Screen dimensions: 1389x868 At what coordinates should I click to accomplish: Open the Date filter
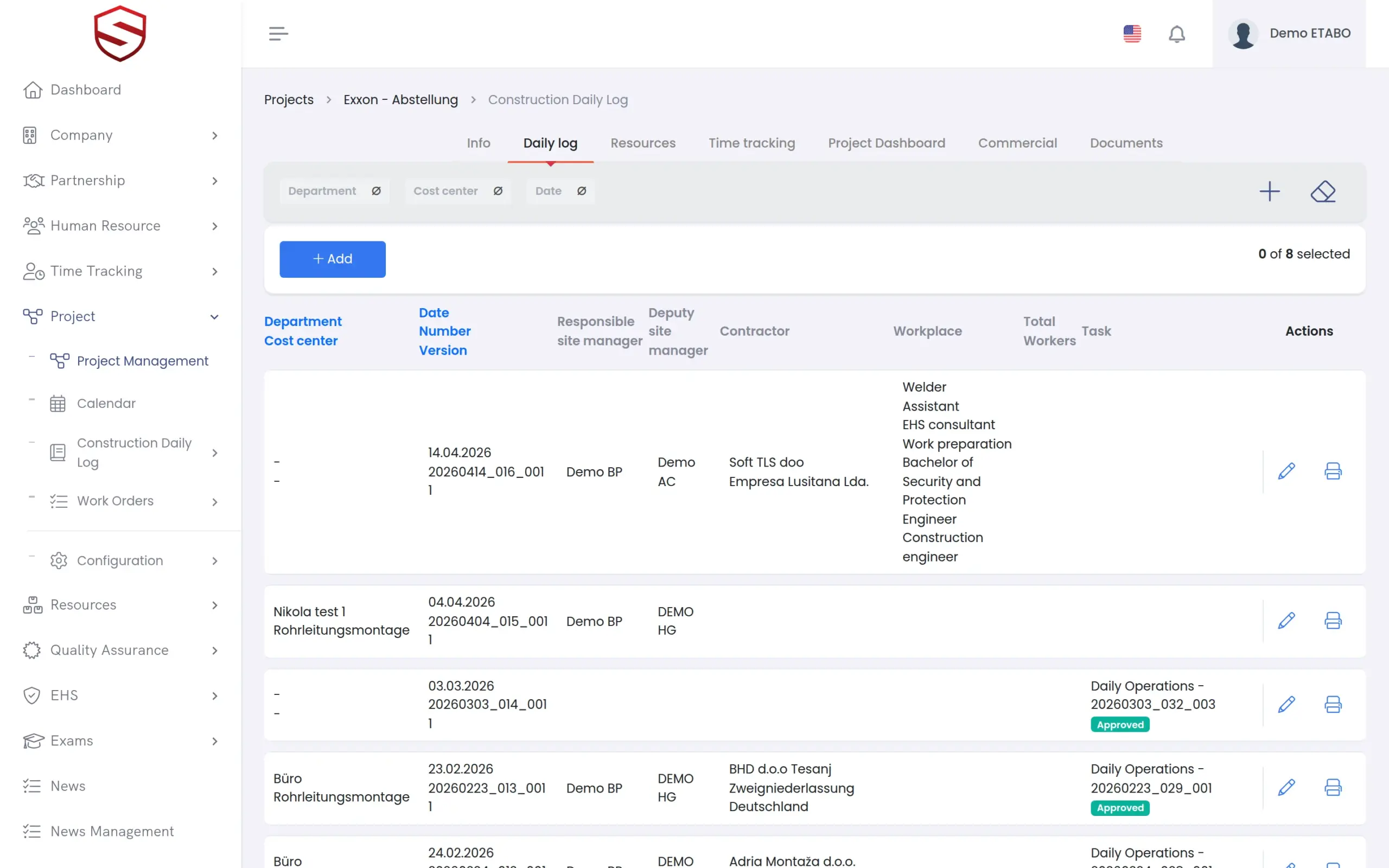(x=560, y=191)
